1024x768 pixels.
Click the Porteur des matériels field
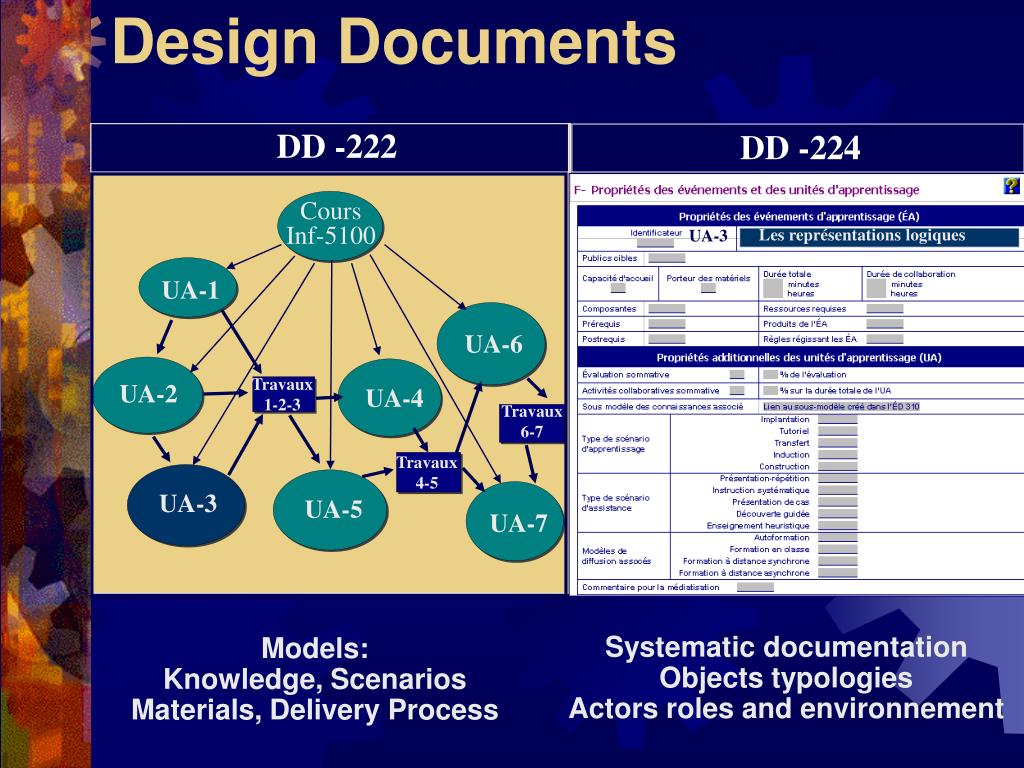pyautogui.click(x=708, y=288)
